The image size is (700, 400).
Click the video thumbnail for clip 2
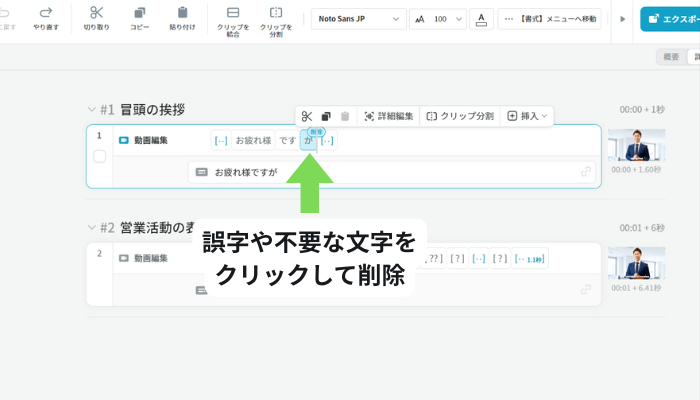tap(637, 263)
